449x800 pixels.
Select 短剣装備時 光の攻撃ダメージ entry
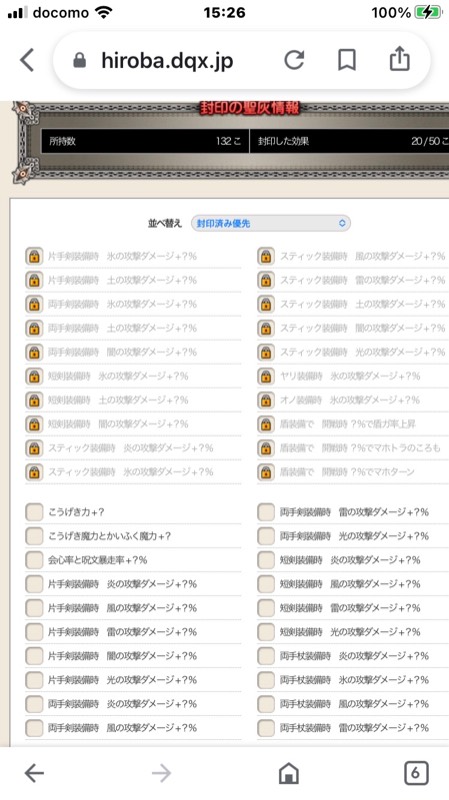coord(350,632)
